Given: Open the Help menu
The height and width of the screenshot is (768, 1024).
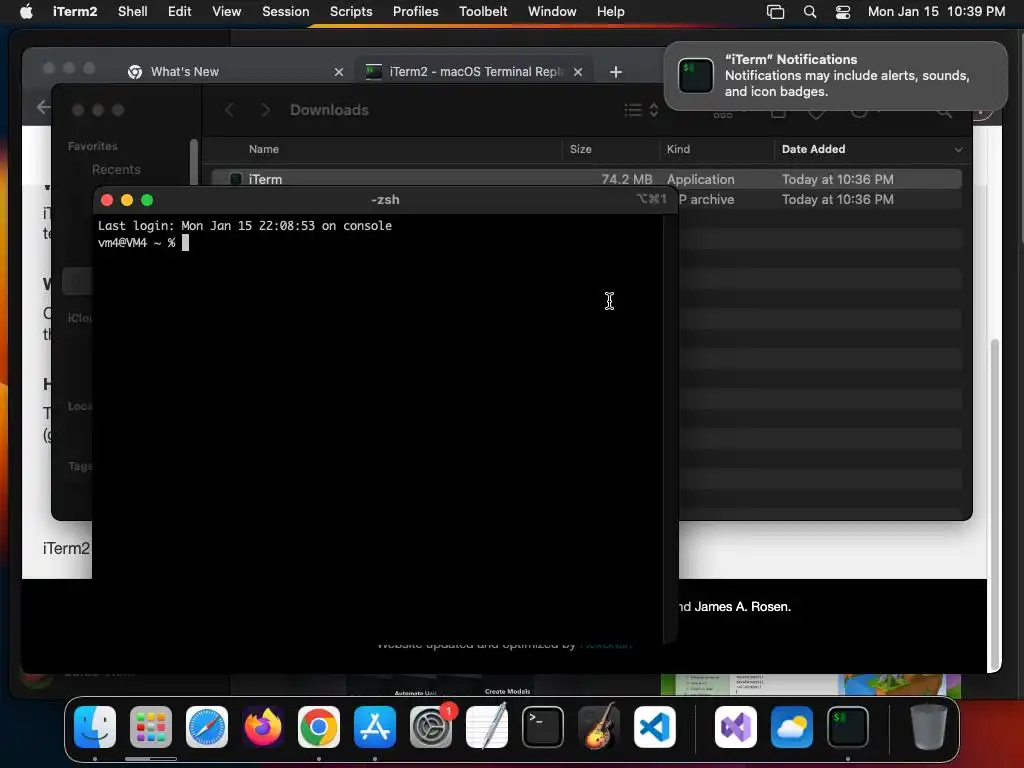Looking at the screenshot, I should tap(610, 11).
